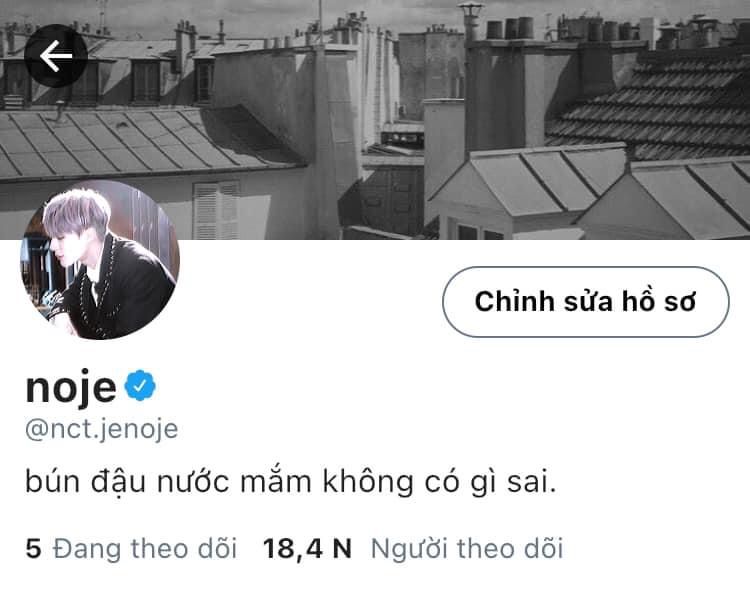Viewport: 750px width, 592px height.
Task: Click the Người theo dõi label
Action: (x=467, y=548)
